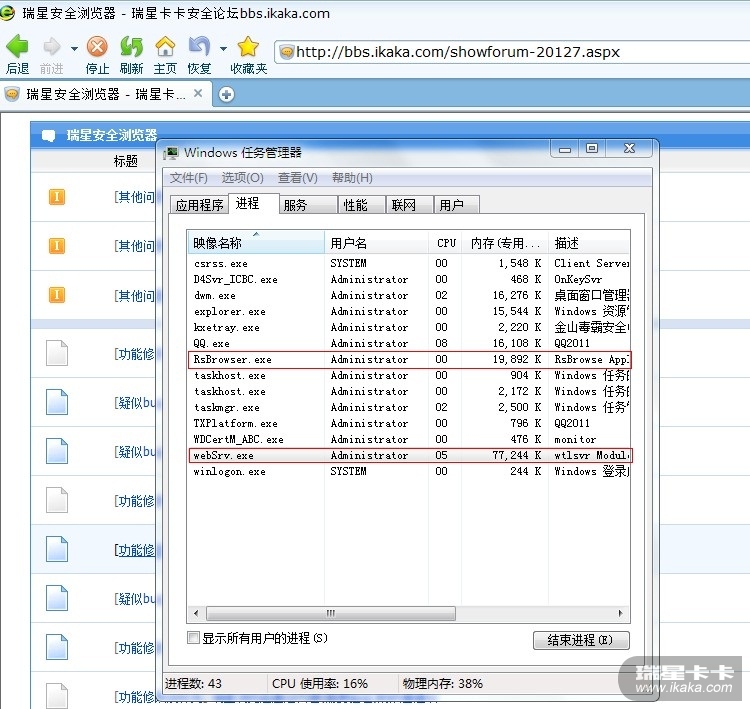Select the dwm.exe process
This screenshot has width=750, height=709.
tap(409, 295)
